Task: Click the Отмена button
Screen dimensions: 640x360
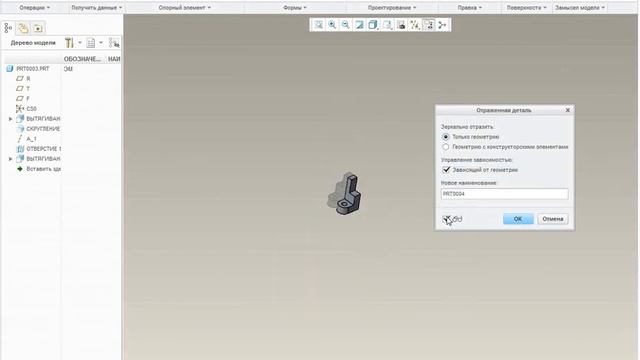Action: [553, 219]
